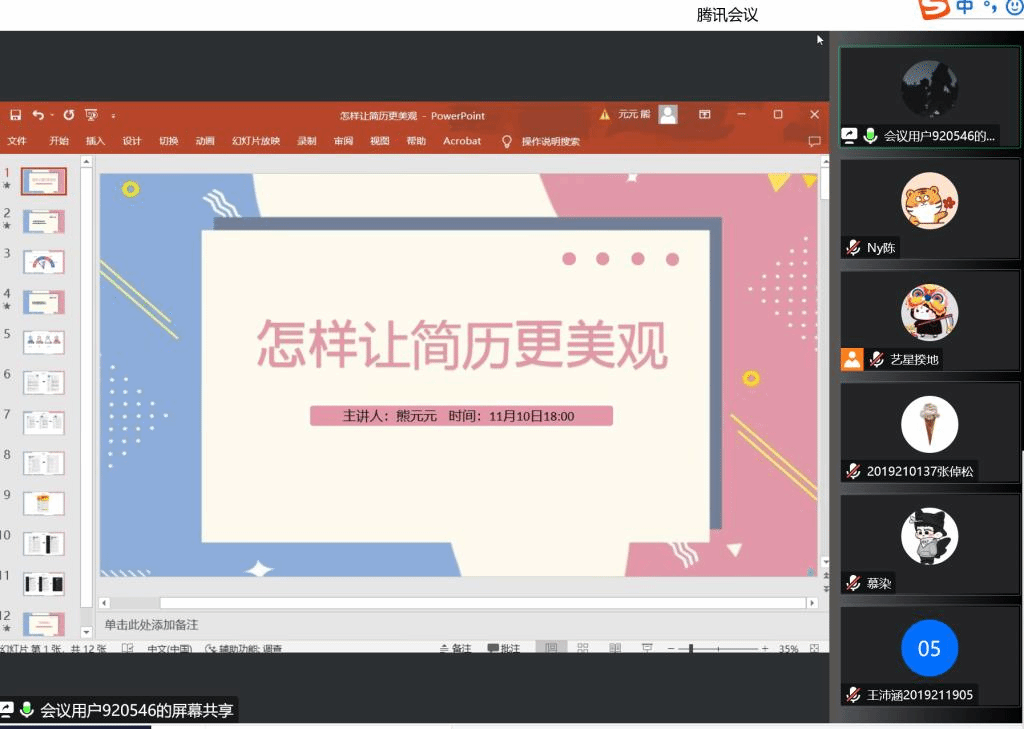Switch to reading view icon in status bar
1024x729 pixels.
[614, 649]
